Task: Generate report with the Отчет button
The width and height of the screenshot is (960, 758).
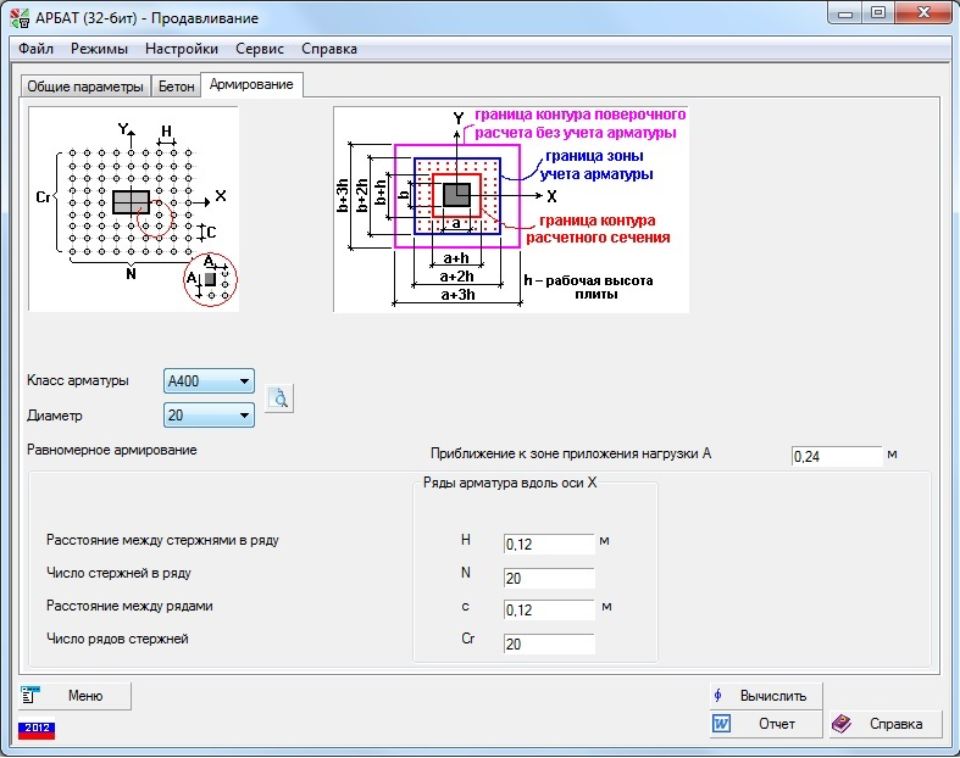Action: (x=765, y=724)
